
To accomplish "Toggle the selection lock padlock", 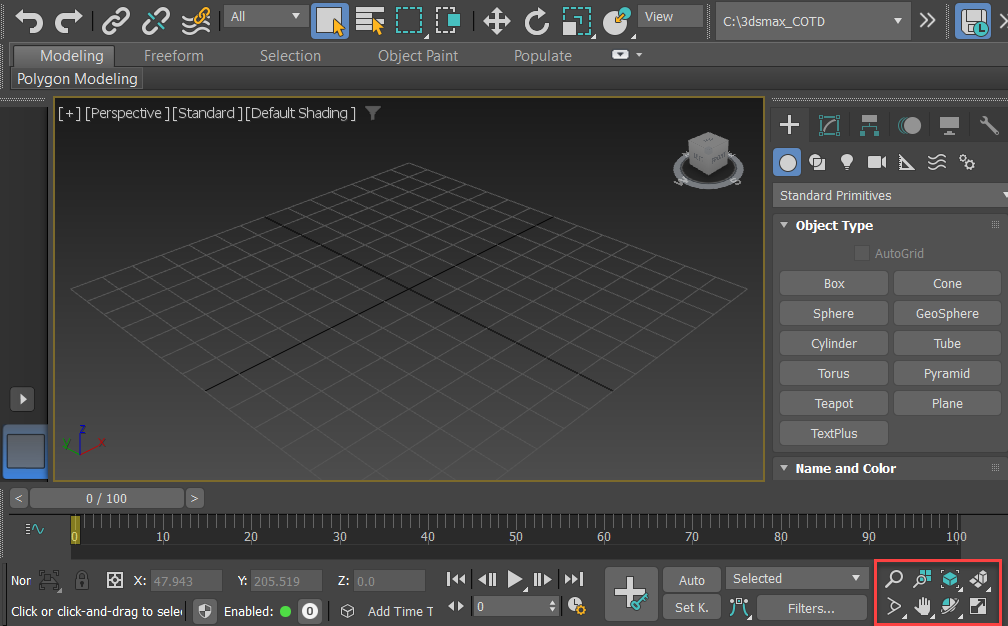I will 82,580.
